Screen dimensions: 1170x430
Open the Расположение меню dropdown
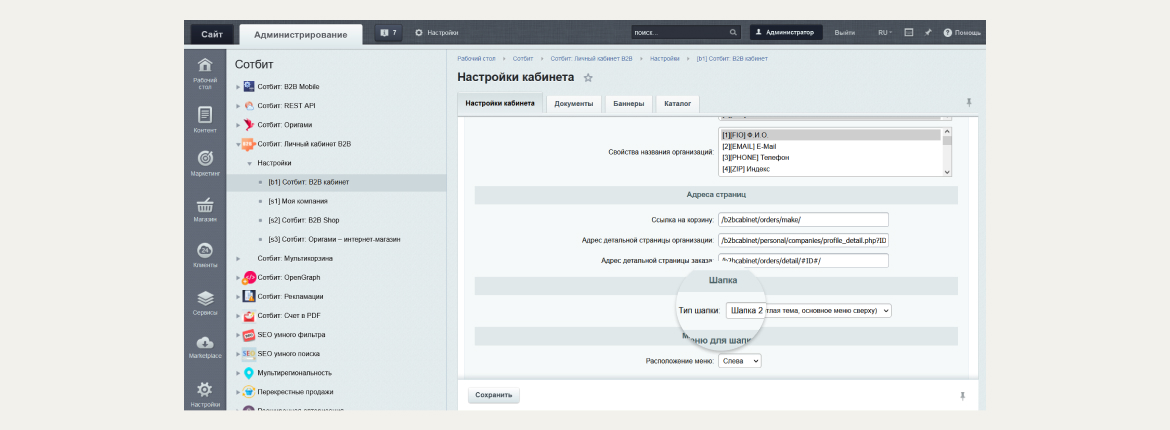(x=739, y=361)
